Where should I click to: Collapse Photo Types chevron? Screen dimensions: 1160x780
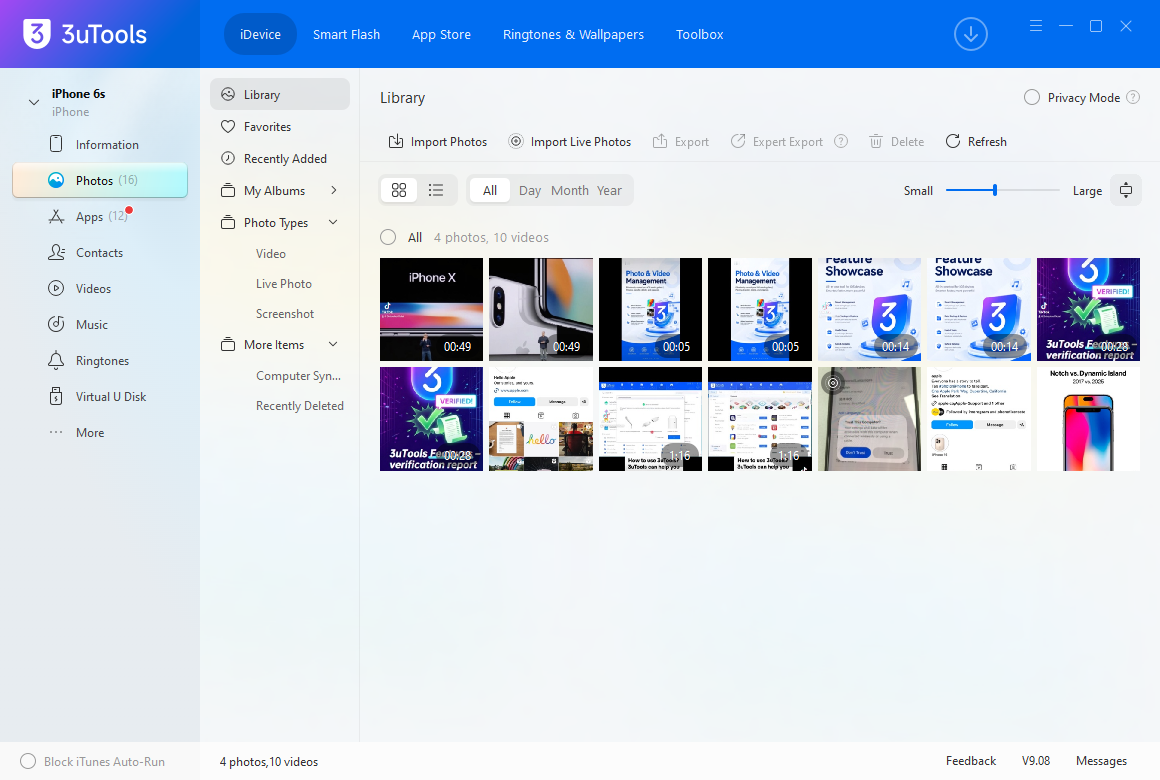pyautogui.click(x=333, y=222)
